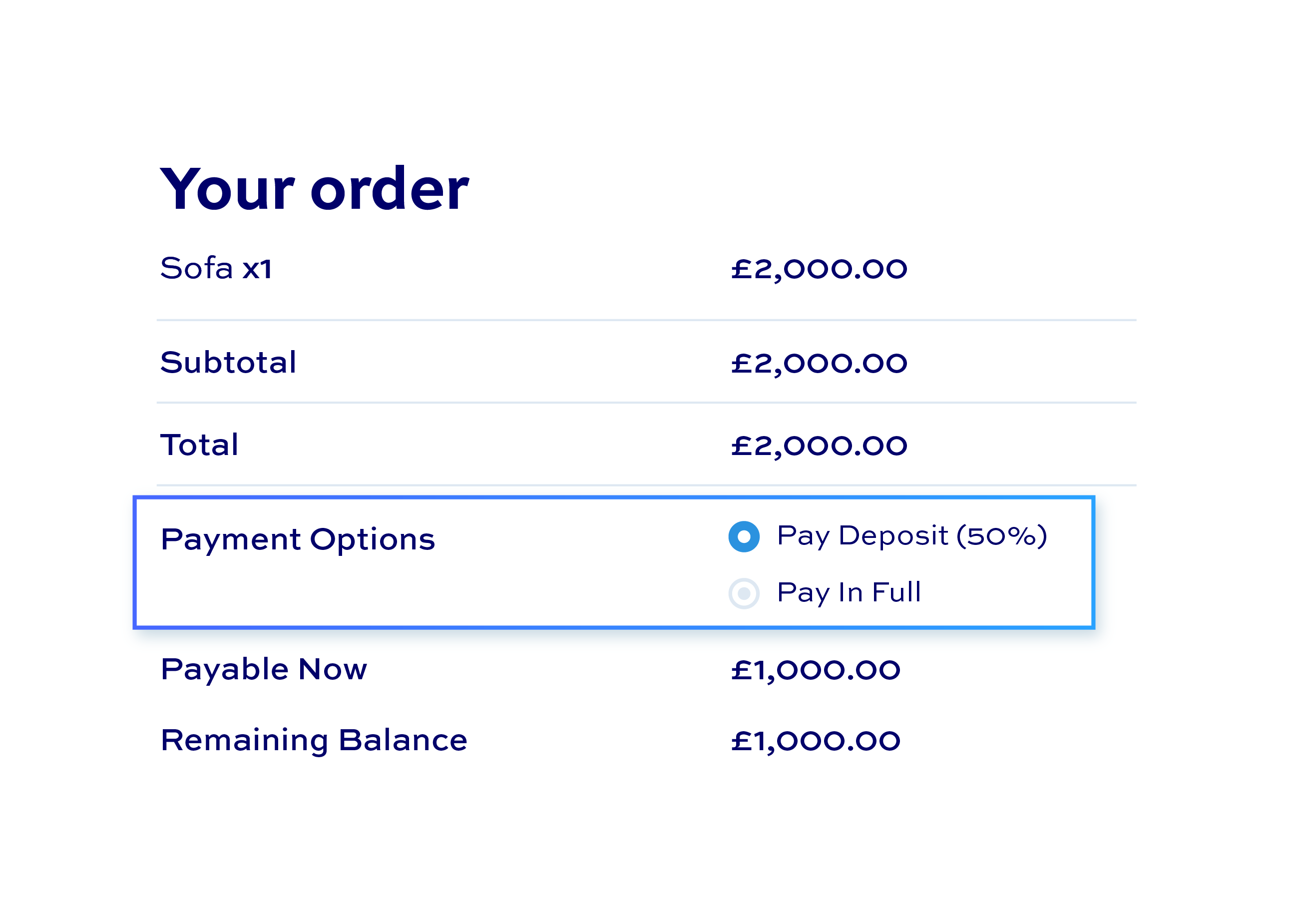Click the Sofa x1 item name
The height and width of the screenshot is (924, 1300).
point(216,268)
